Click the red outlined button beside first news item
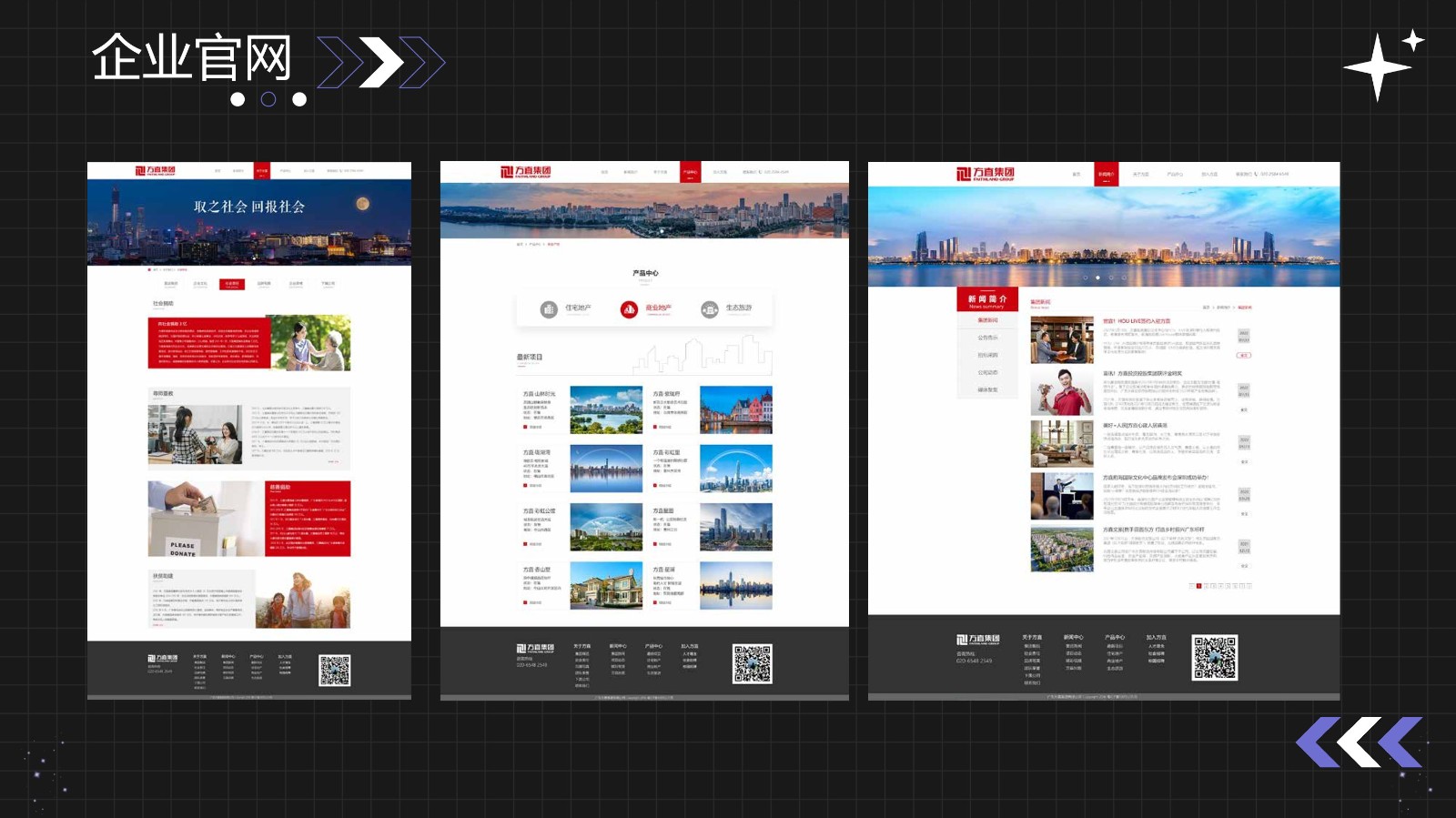 tap(1243, 355)
